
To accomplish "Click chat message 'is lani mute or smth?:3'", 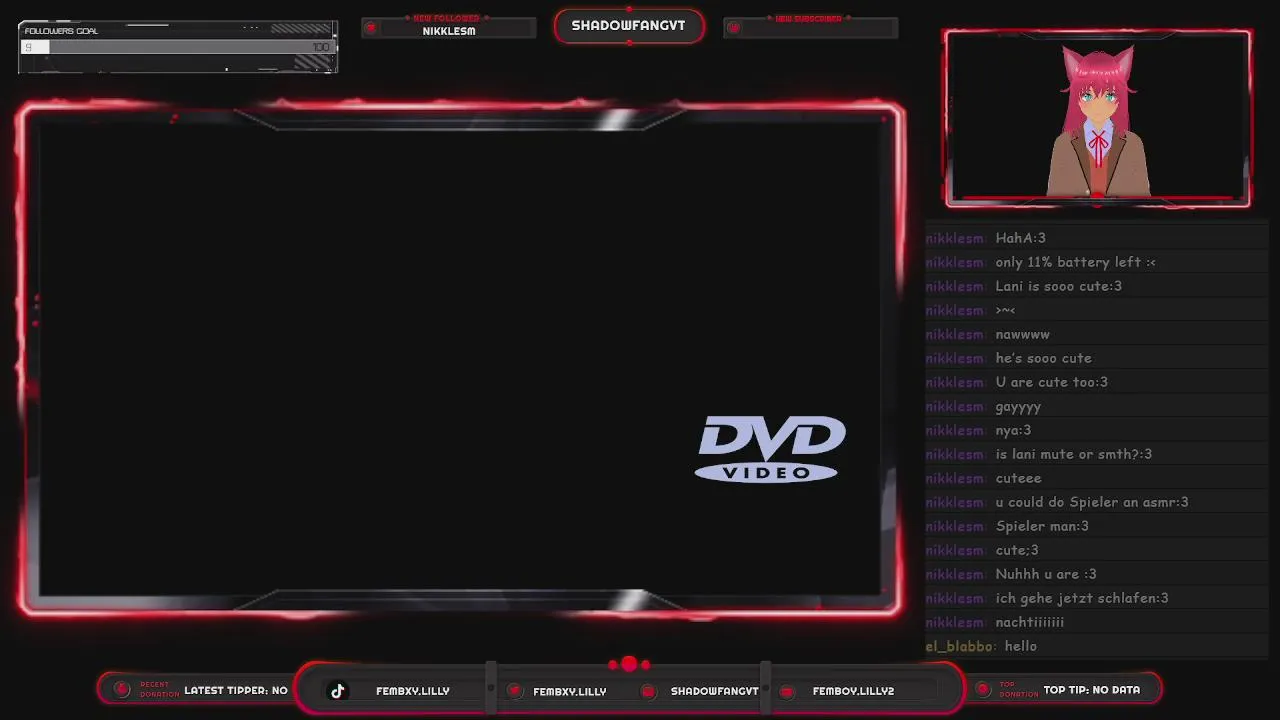I will 1074,454.
